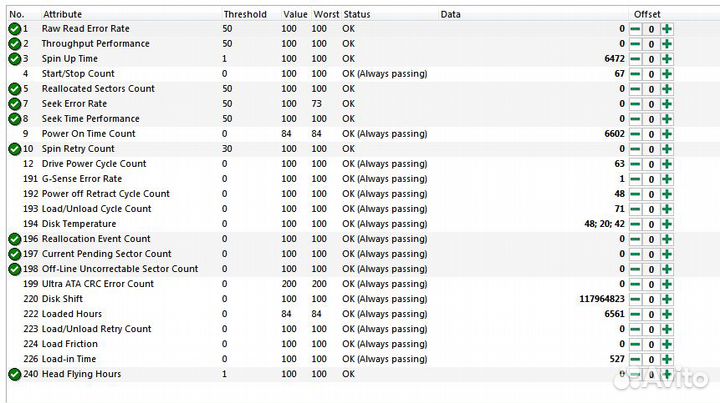
Task: Decrease offset for Disk Temperature with minus button
Action: click(635, 224)
